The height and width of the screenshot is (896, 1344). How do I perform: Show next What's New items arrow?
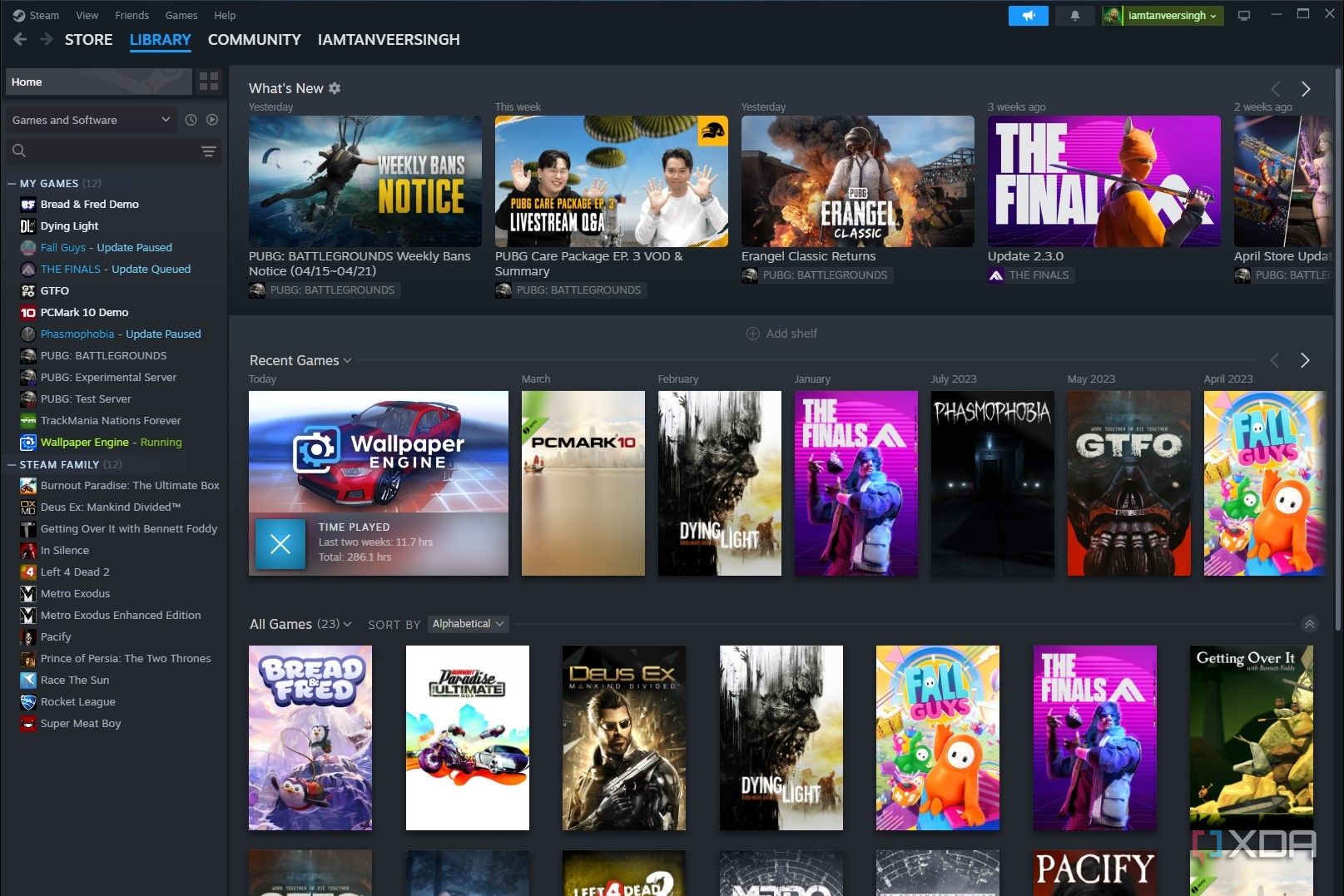coord(1306,89)
